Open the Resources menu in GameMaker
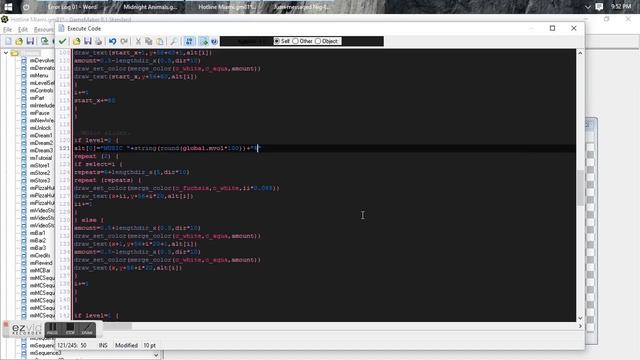 (44, 29)
